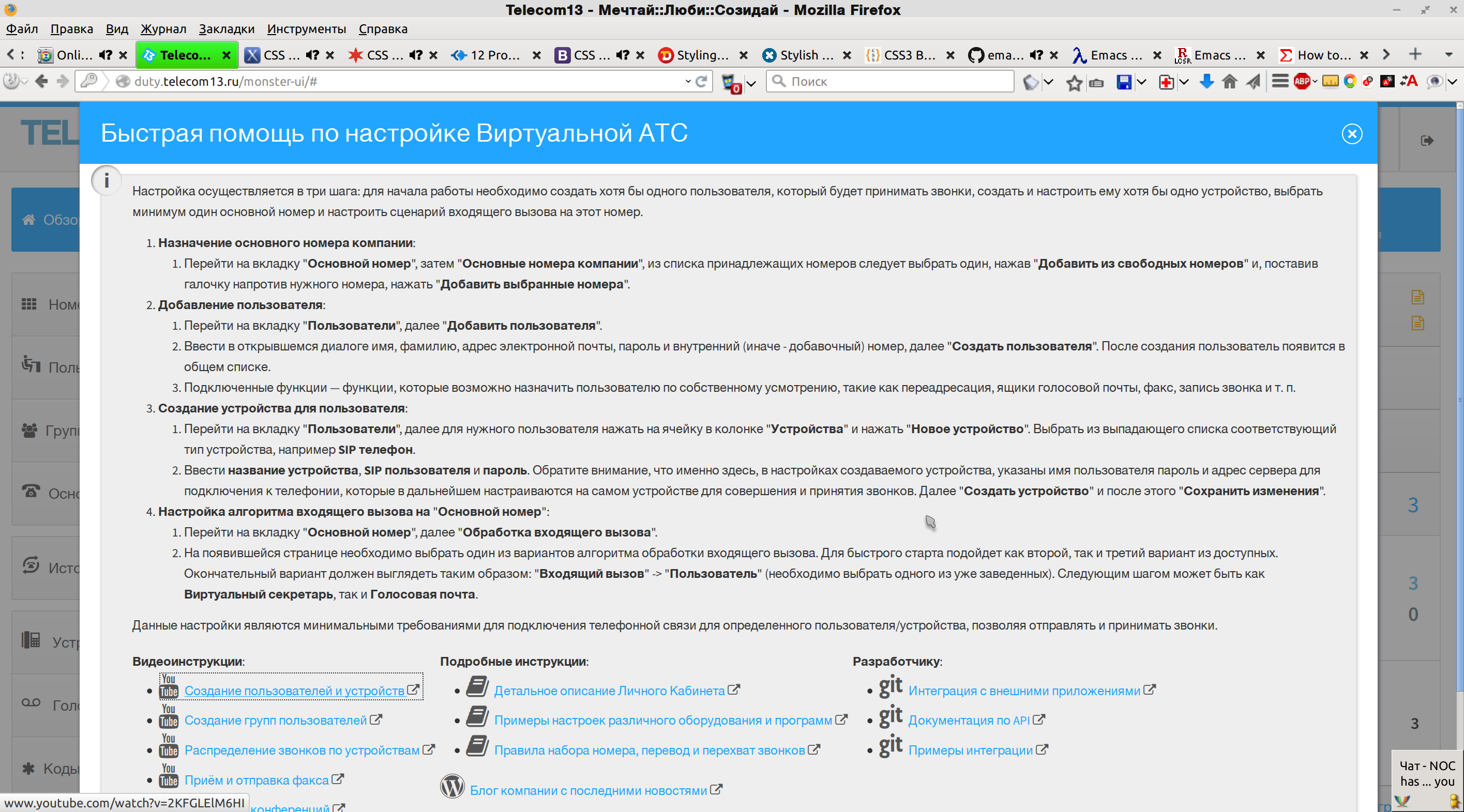Image resolution: width=1464 pixels, height=812 pixels.
Task: Open dropdown arrow next to the red cross icon
Action: coord(1183,82)
